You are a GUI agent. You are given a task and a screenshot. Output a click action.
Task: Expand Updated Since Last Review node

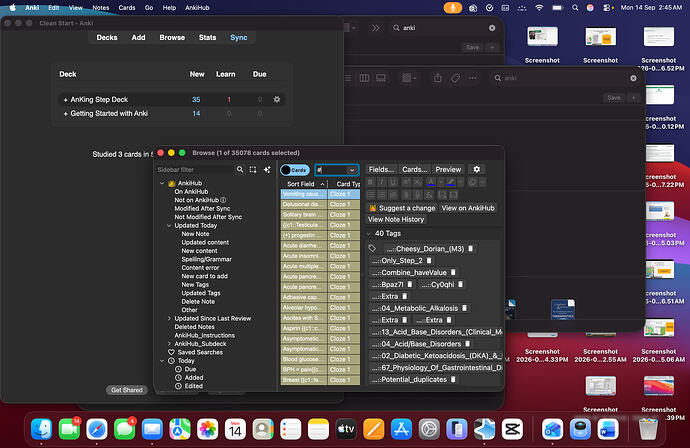(169, 318)
